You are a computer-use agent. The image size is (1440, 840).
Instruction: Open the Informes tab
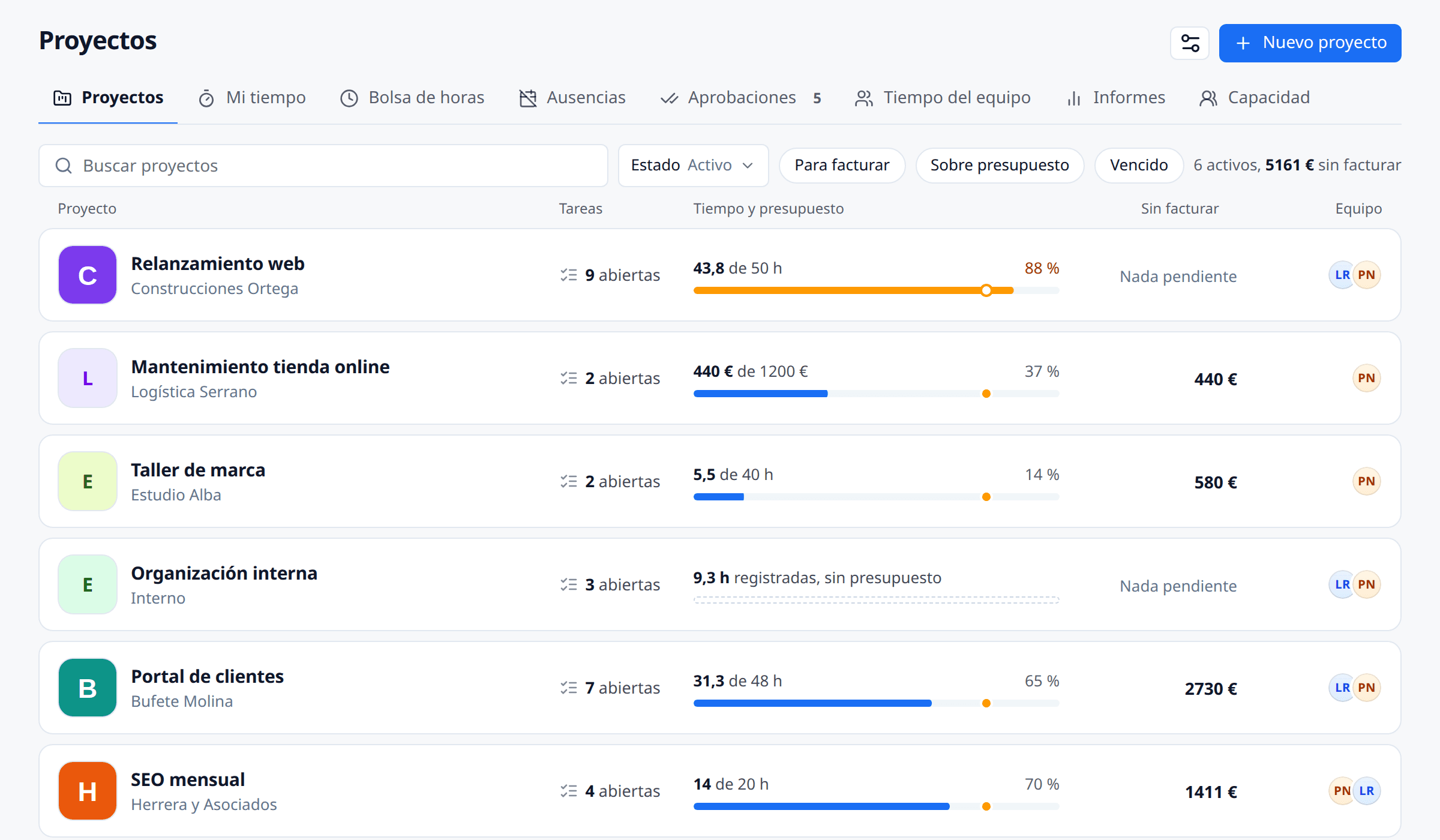[x=1115, y=98]
